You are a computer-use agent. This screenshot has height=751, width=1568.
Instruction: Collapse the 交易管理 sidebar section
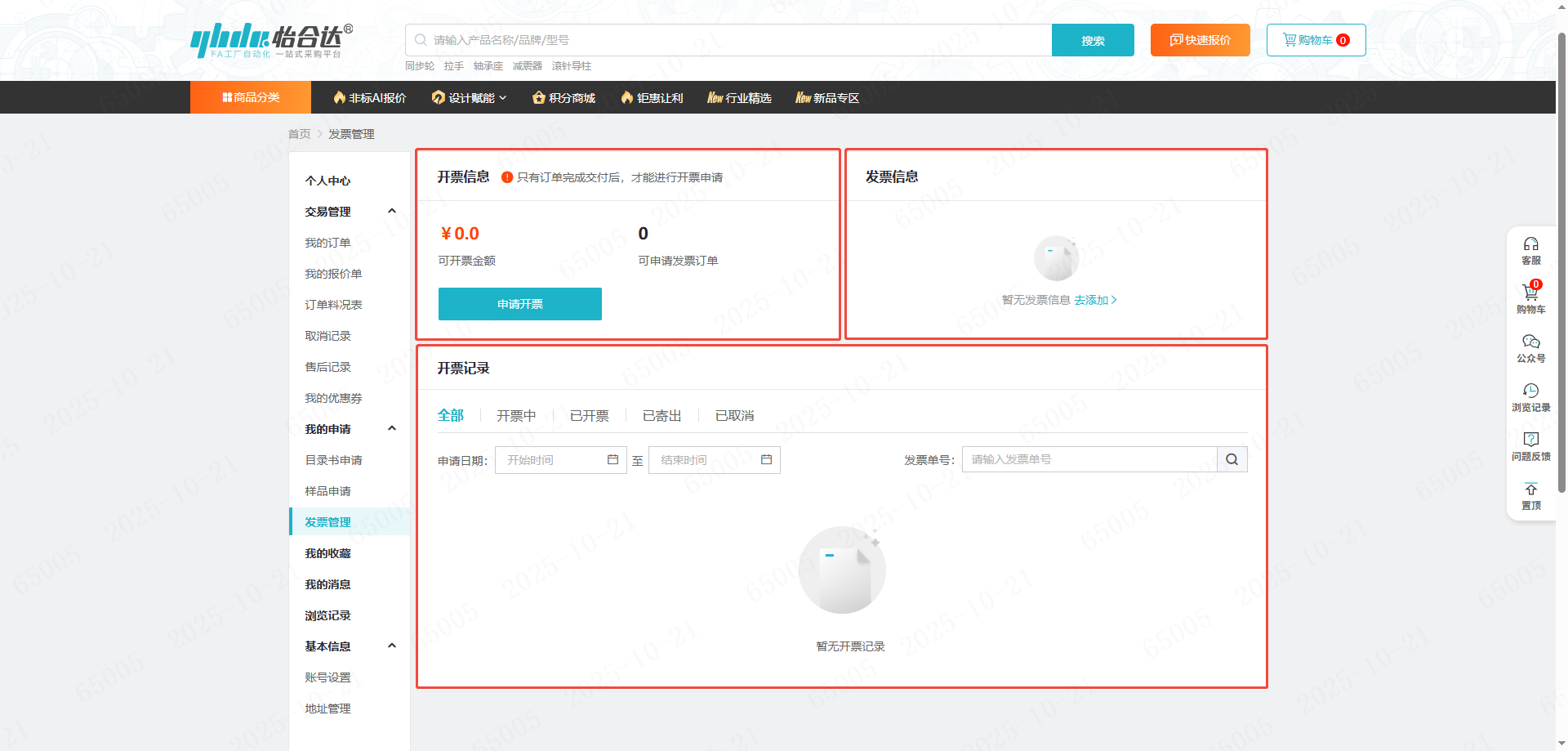coord(392,212)
